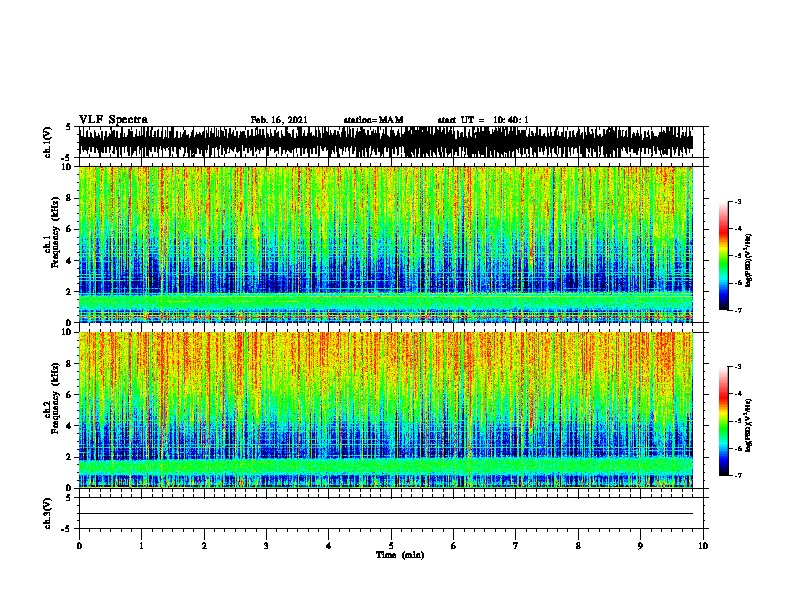Image resolution: width=792 pixels, height=612 pixels.
Task: Select the ch.1(V) waveform panel at top
Action: [393, 142]
